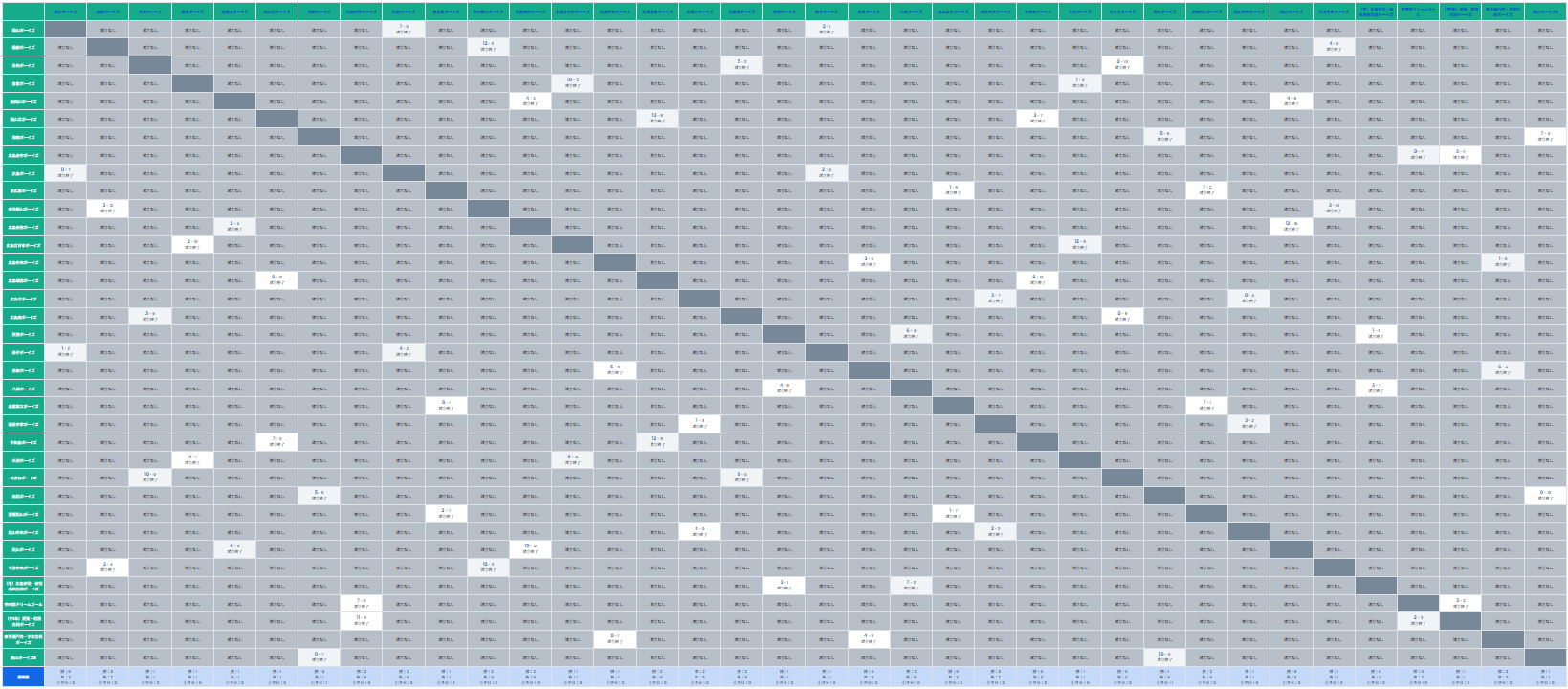The width and height of the screenshot is (1568, 689).
Task: Select the 岡山ボーイズB row header
Action: pos(23,657)
